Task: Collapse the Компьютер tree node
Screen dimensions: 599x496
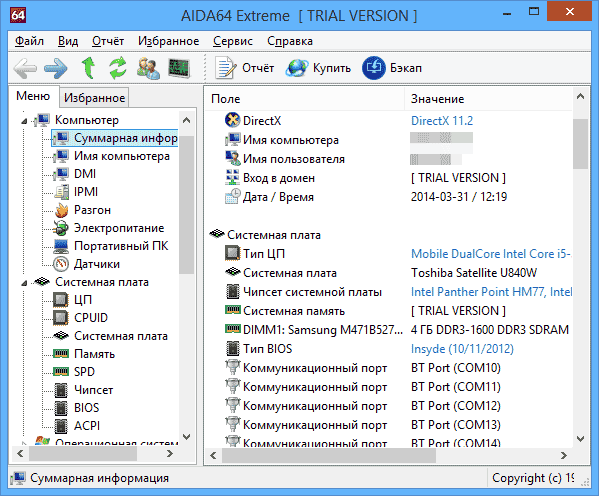Action: point(24,121)
